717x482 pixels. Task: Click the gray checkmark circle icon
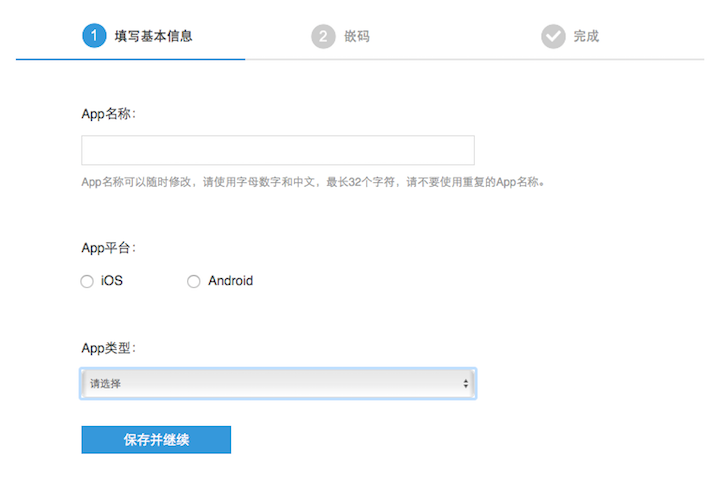tap(553, 36)
